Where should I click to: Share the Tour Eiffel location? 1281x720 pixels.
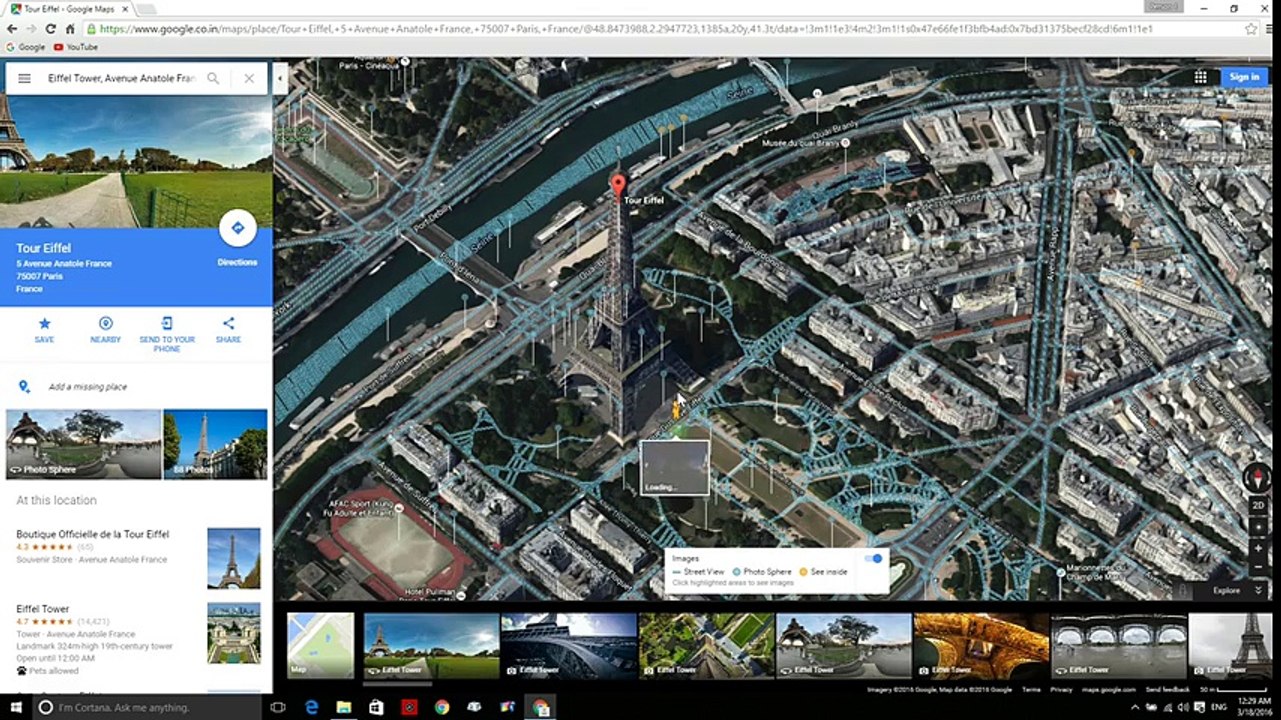[228, 329]
